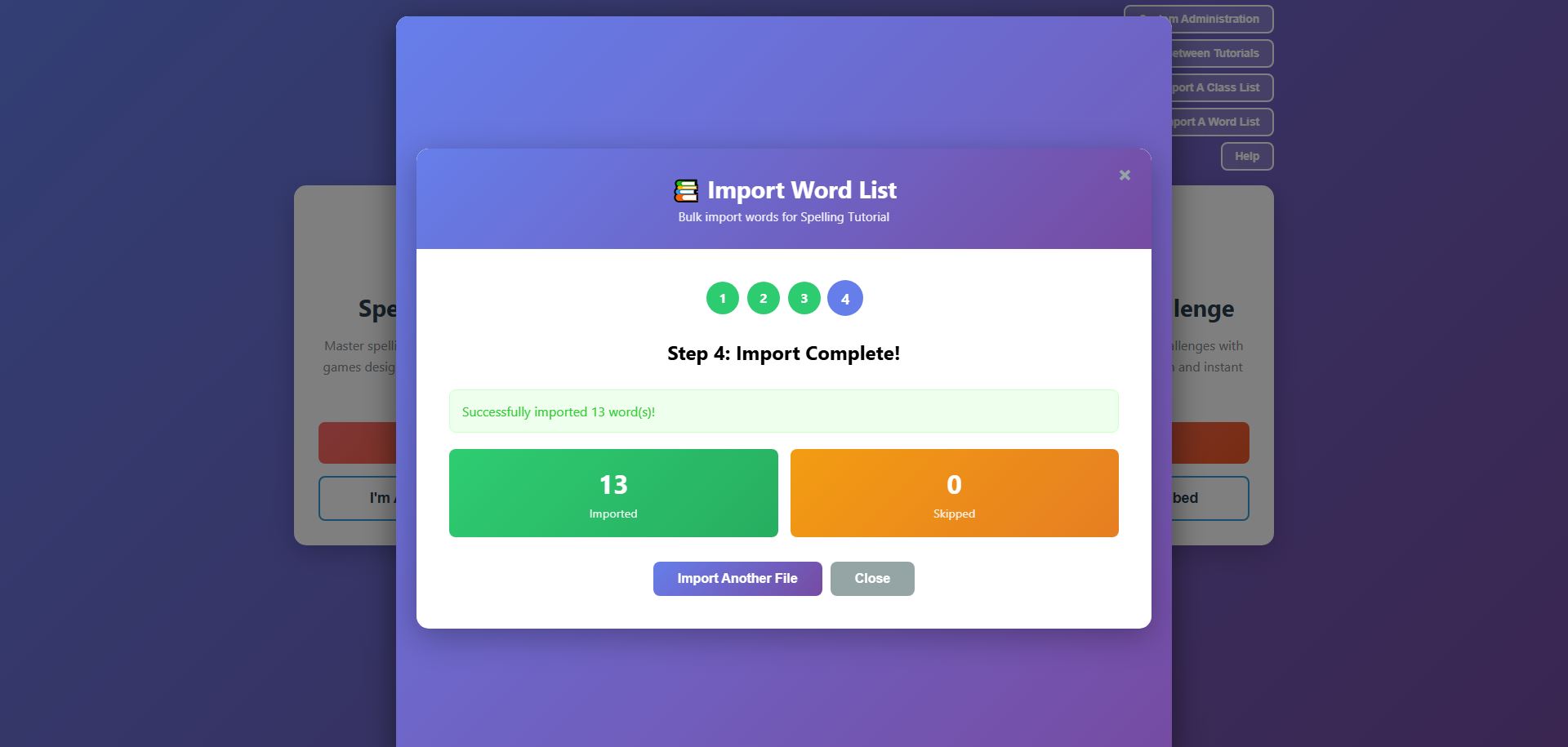Go to step 1 circle indicator
This screenshot has height=747, width=1568.
coord(722,298)
